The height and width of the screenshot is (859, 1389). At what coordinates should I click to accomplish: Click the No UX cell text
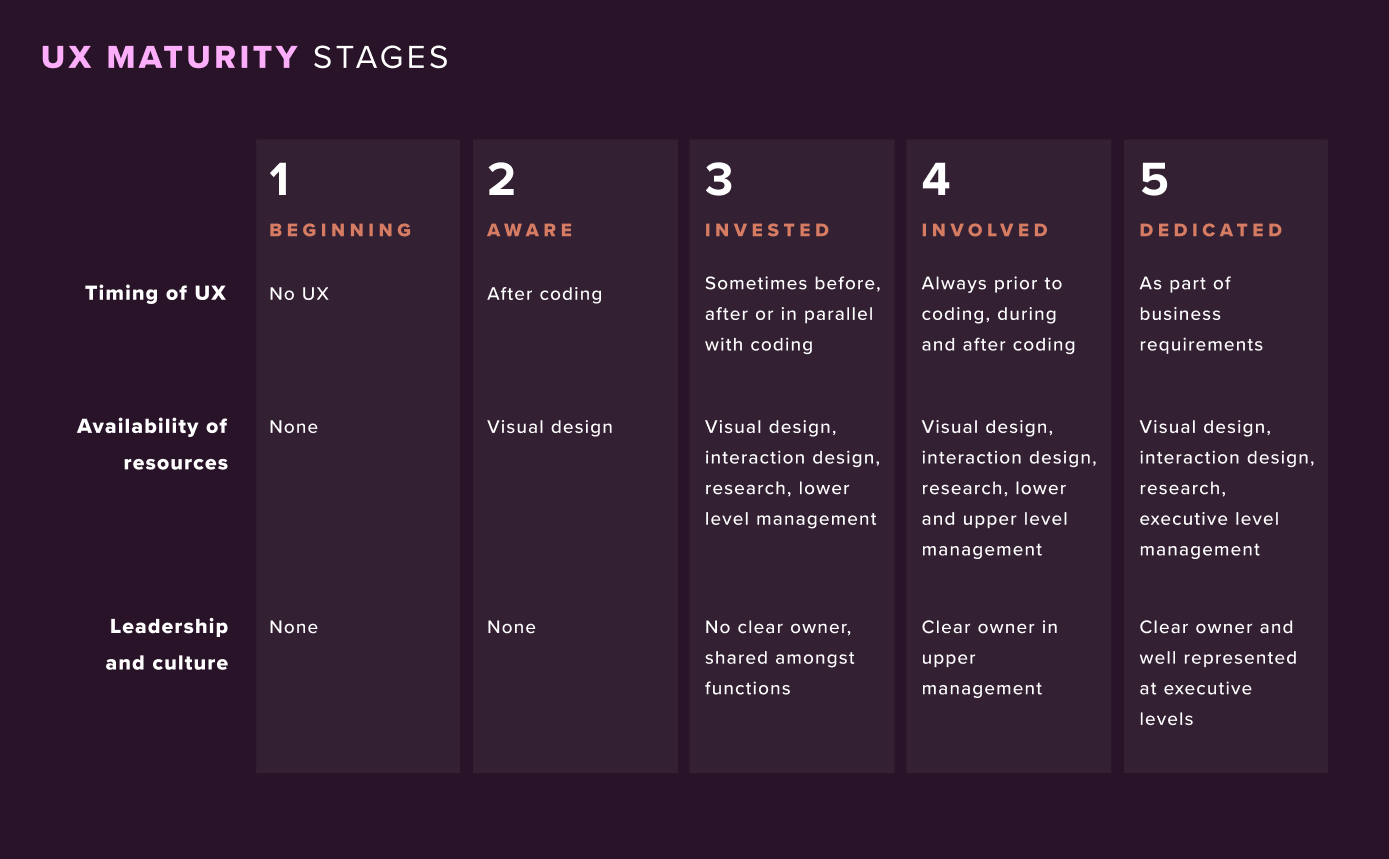(x=299, y=294)
